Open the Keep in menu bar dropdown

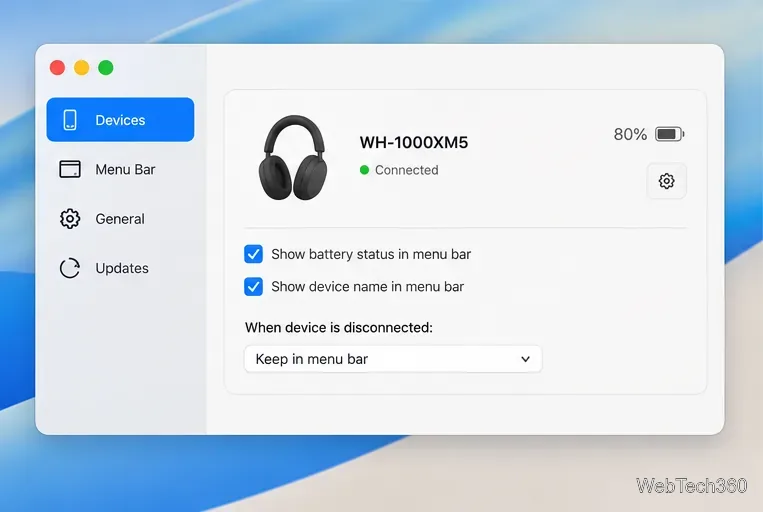tap(393, 359)
